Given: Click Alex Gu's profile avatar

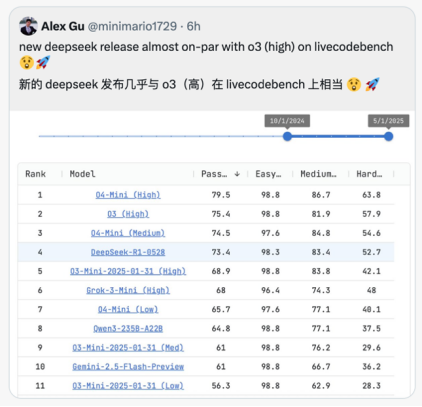Looking at the screenshot, I should [x=28, y=26].
